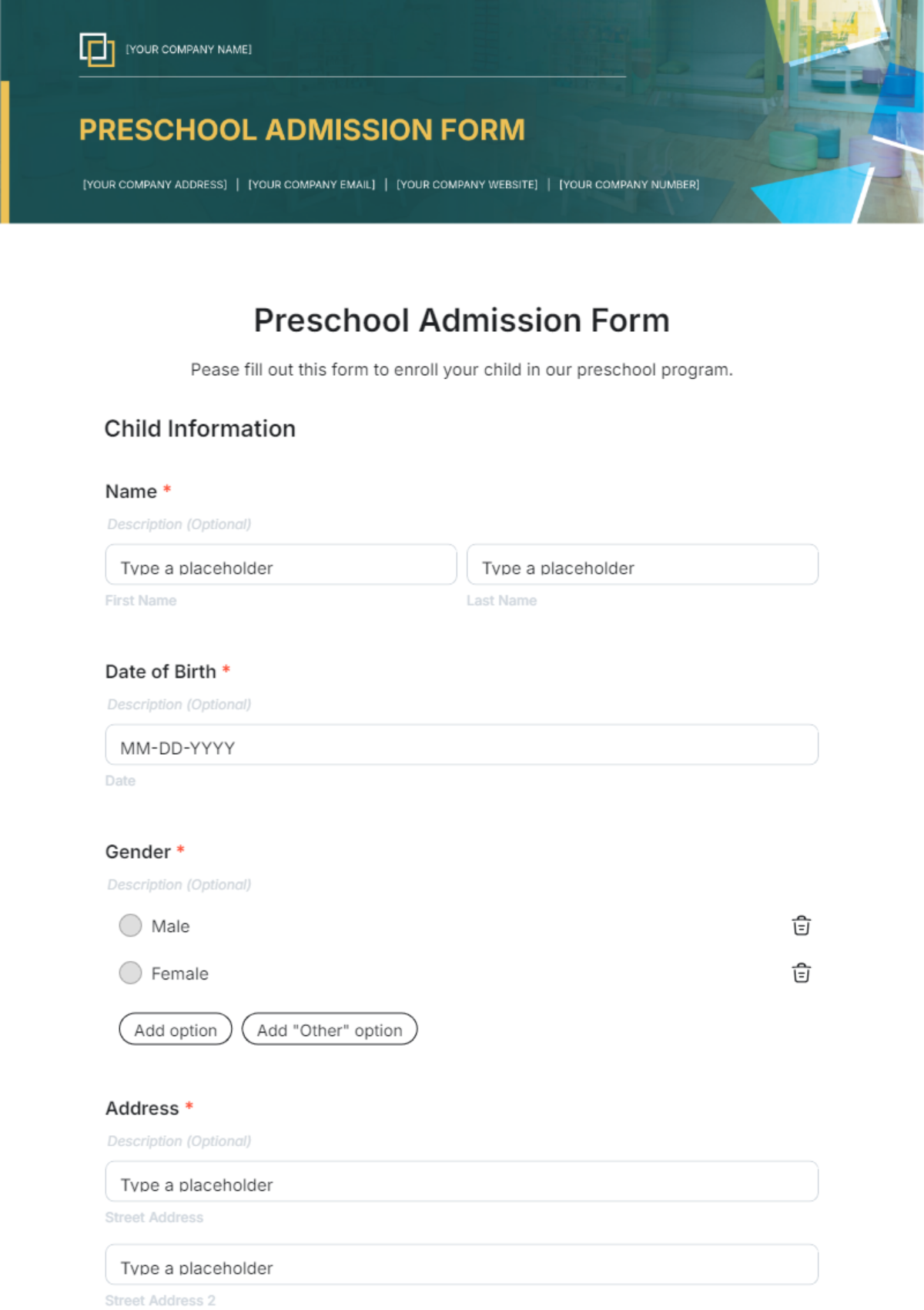Click the Gender description placeholder
Screen dimensions: 924x1310
[179, 884]
